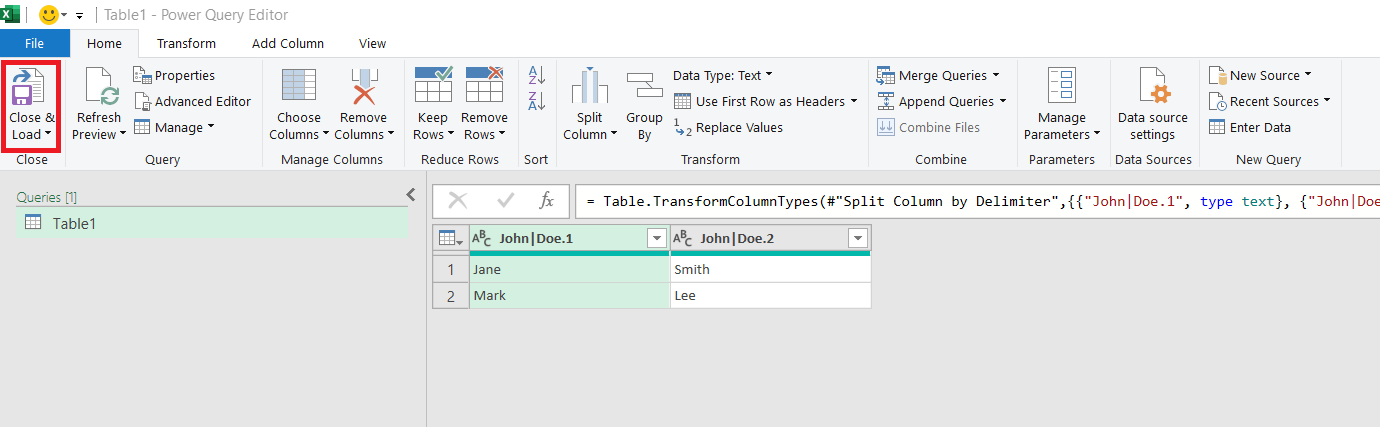Click the ABC type icon of John|Doe.2
1380x427 pixels.
(x=683, y=238)
